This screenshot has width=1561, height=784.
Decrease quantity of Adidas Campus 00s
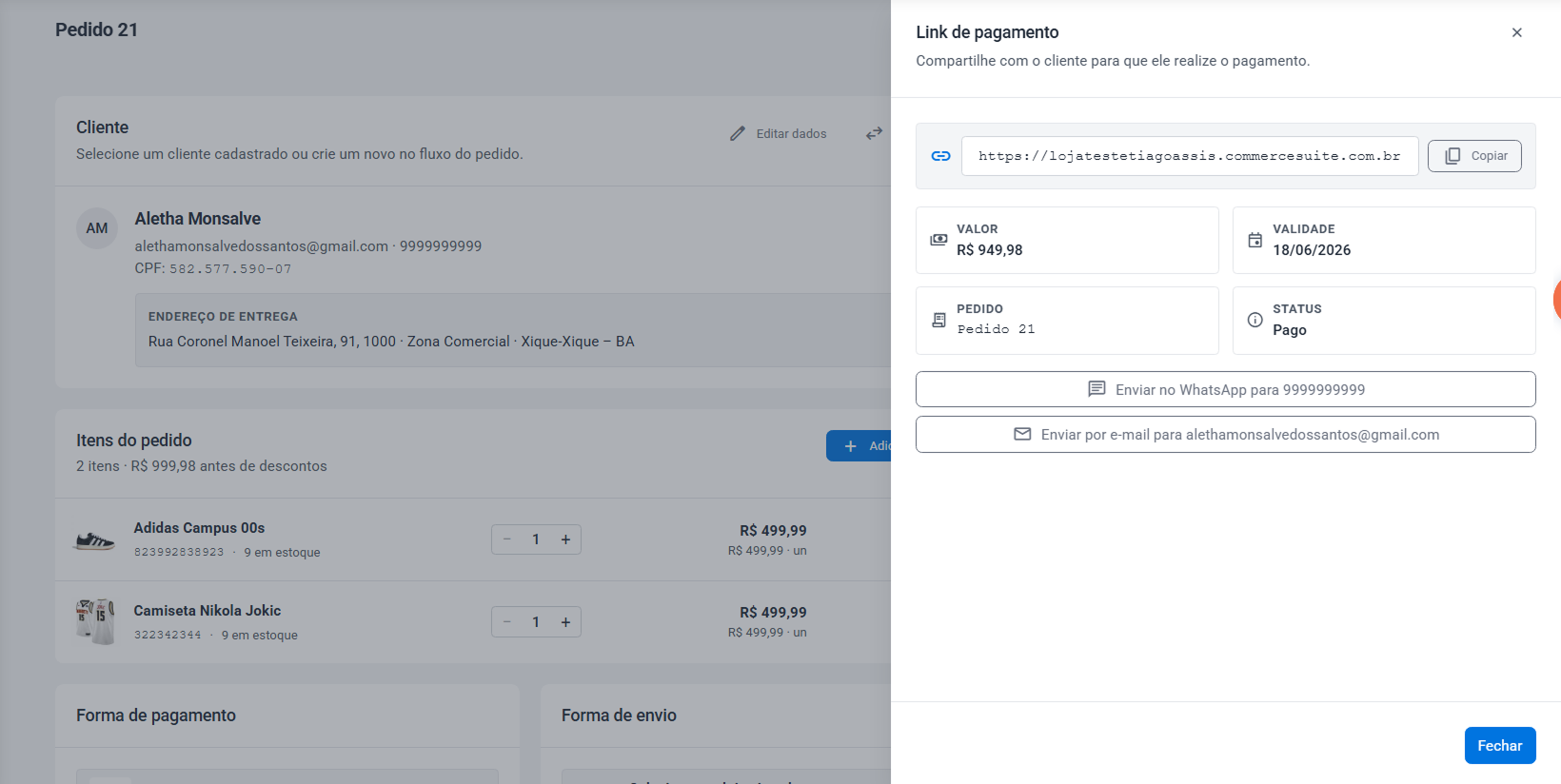pyautogui.click(x=507, y=539)
